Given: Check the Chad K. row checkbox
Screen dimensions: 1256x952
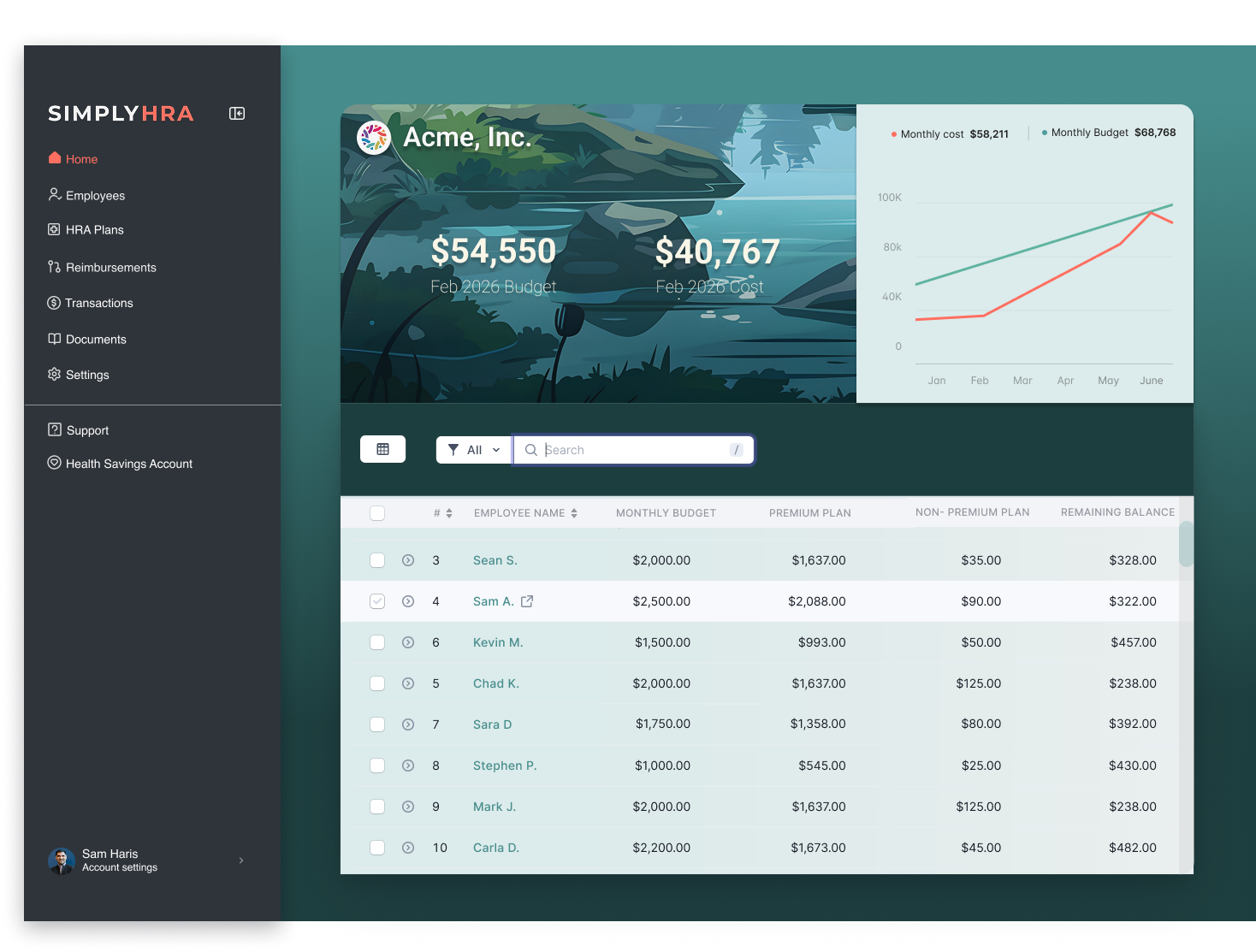Looking at the screenshot, I should pos(377,683).
